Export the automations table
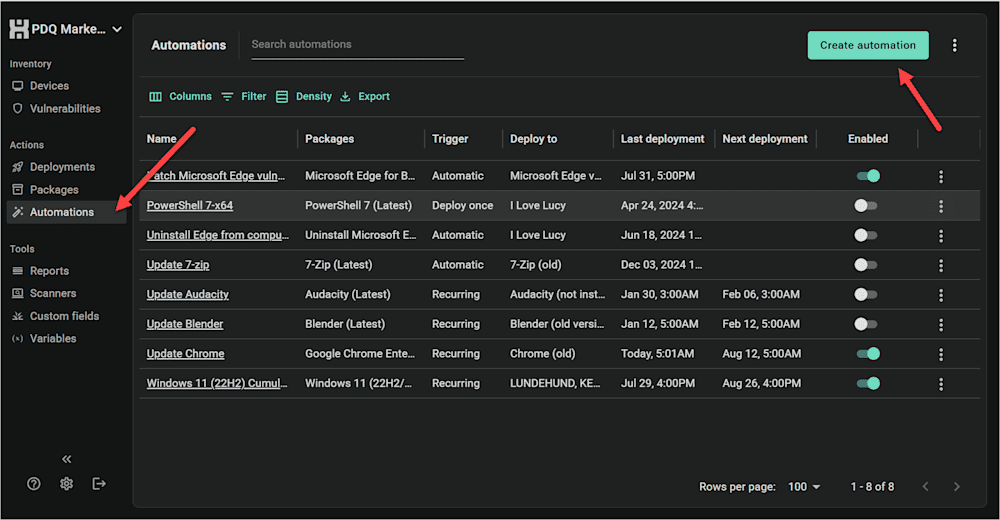Screen dimensions: 1000x520 tap(365, 96)
